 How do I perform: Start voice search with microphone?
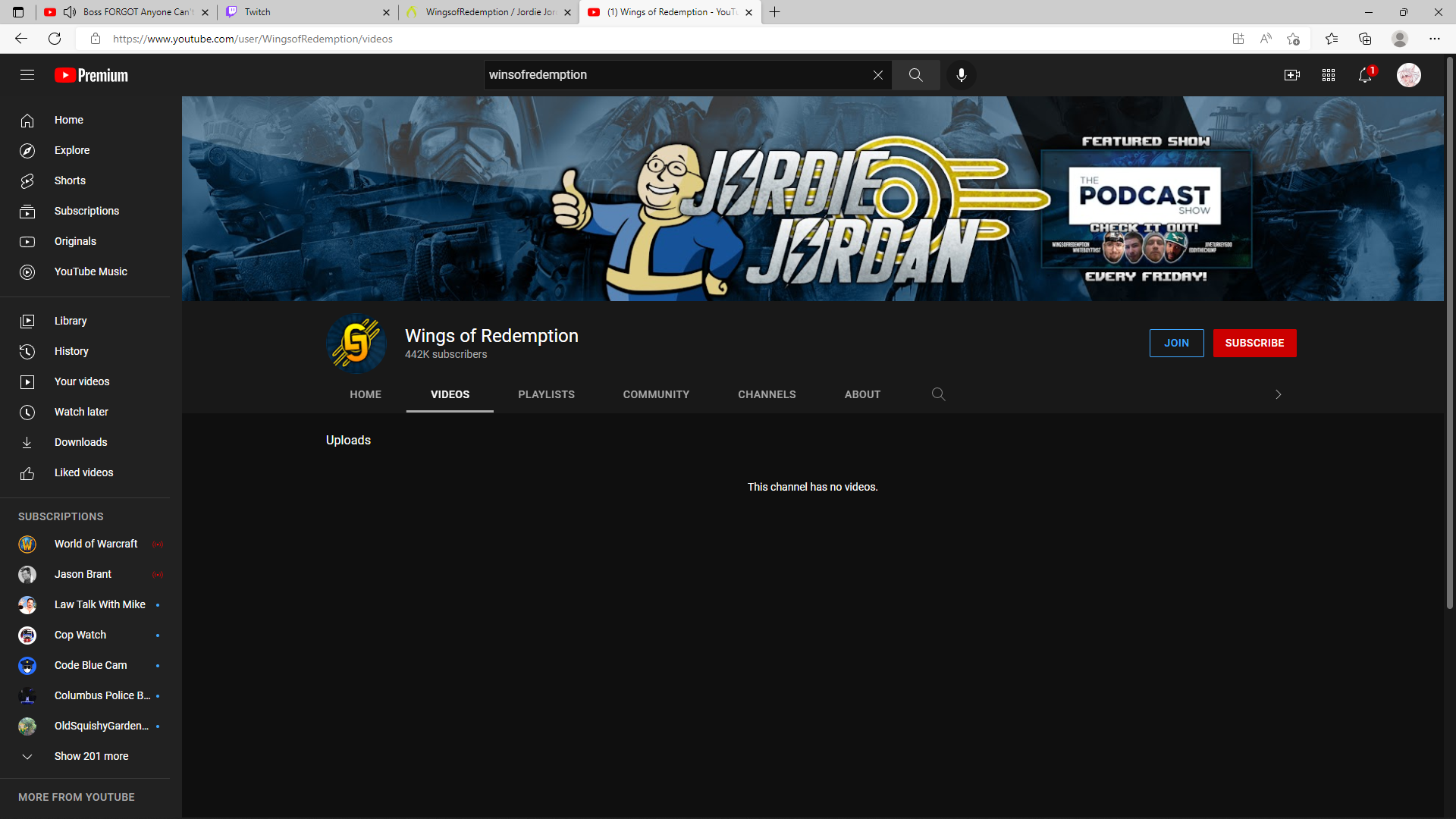[x=962, y=75]
